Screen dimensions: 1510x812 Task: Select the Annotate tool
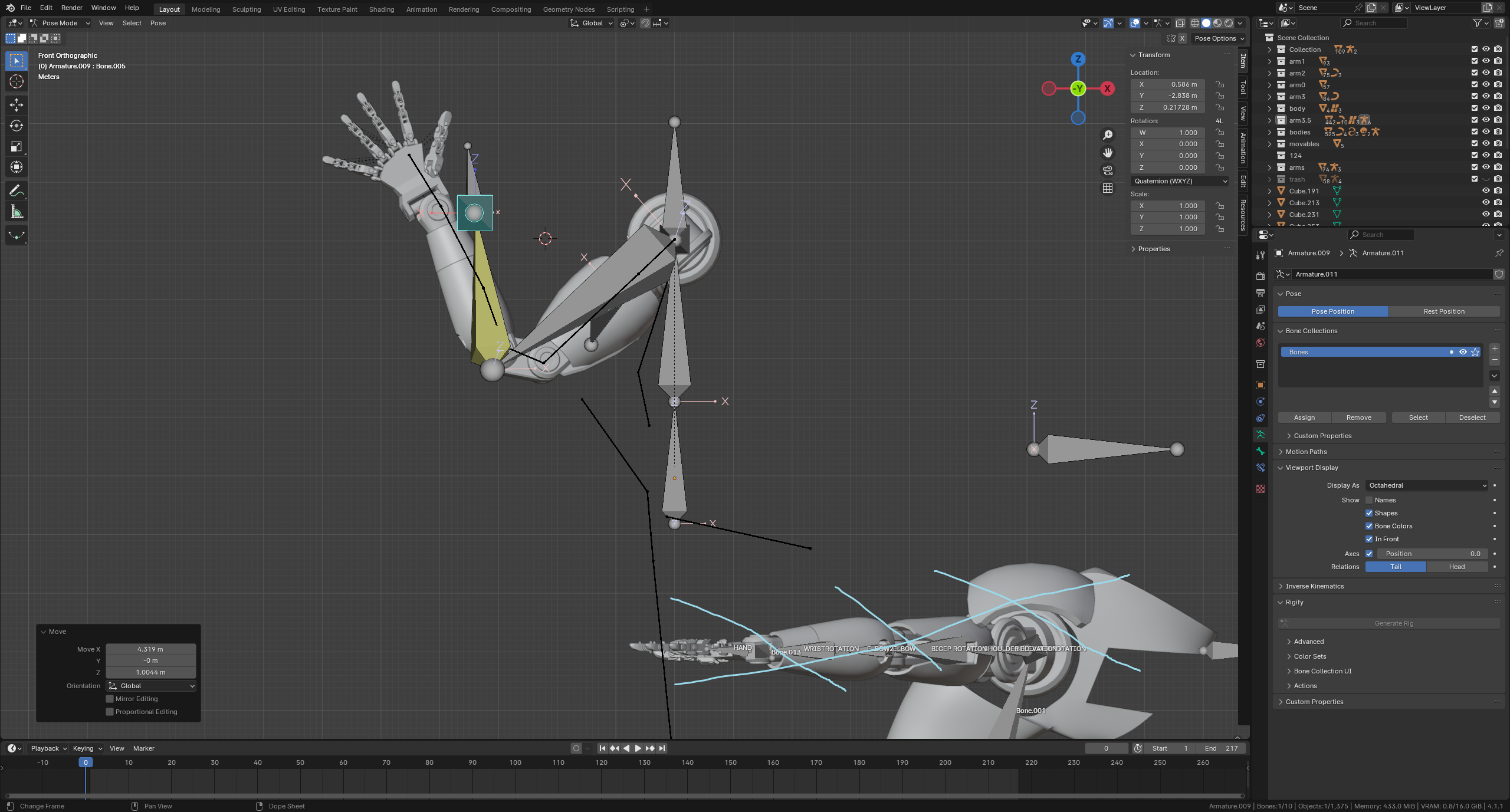17,191
